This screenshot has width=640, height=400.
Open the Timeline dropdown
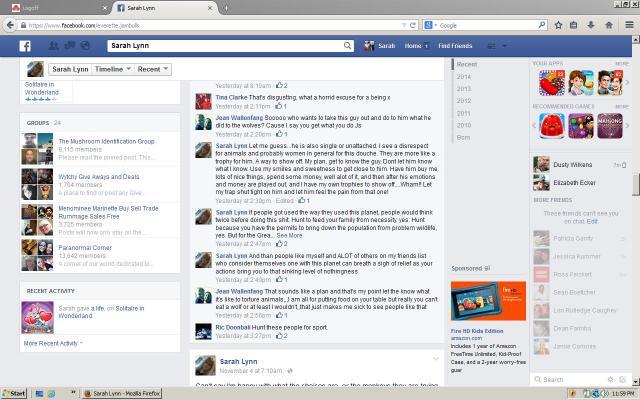pos(113,69)
